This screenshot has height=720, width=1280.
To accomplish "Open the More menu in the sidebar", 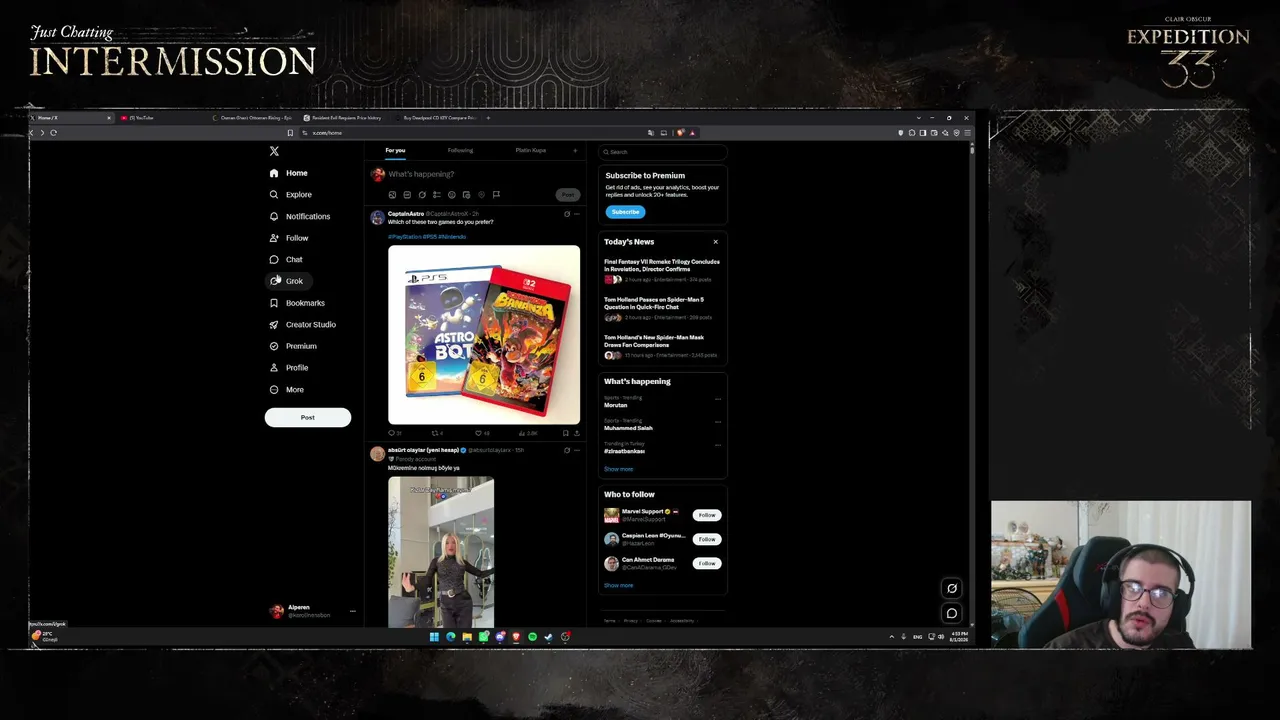I will [287, 390].
